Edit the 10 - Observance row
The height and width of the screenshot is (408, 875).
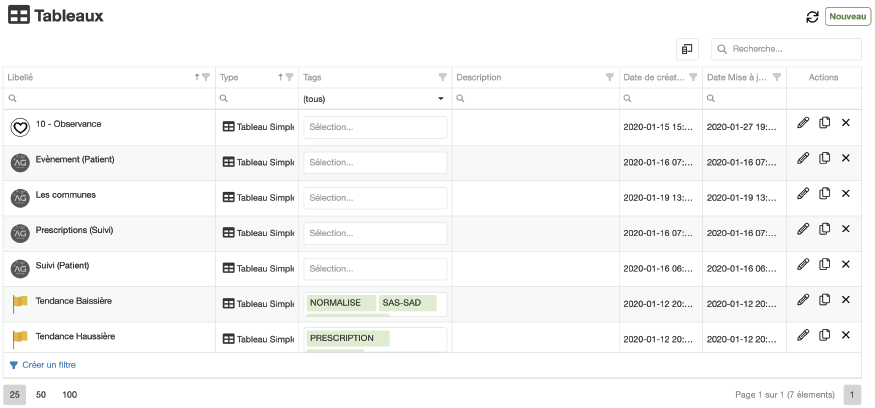pos(803,123)
